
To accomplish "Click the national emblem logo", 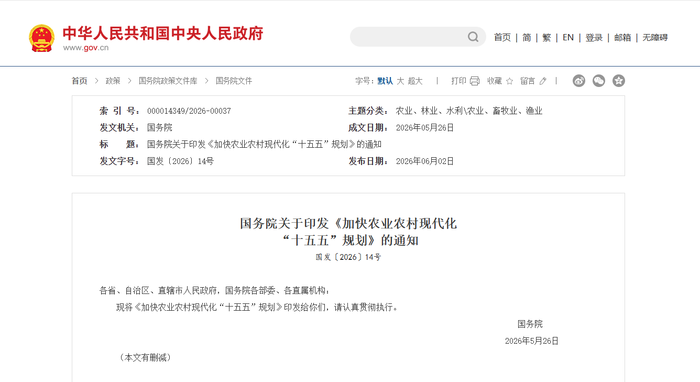I will pyautogui.click(x=42, y=38).
